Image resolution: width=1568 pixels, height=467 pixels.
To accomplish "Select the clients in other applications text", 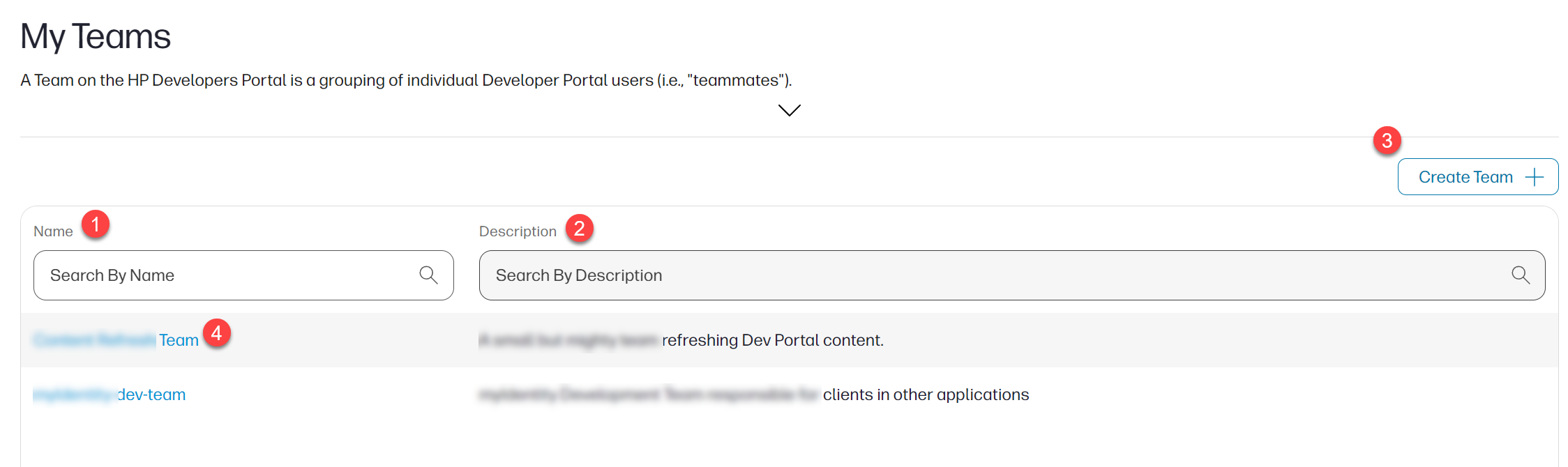I will pyautogui.click(x=926, y=395).
